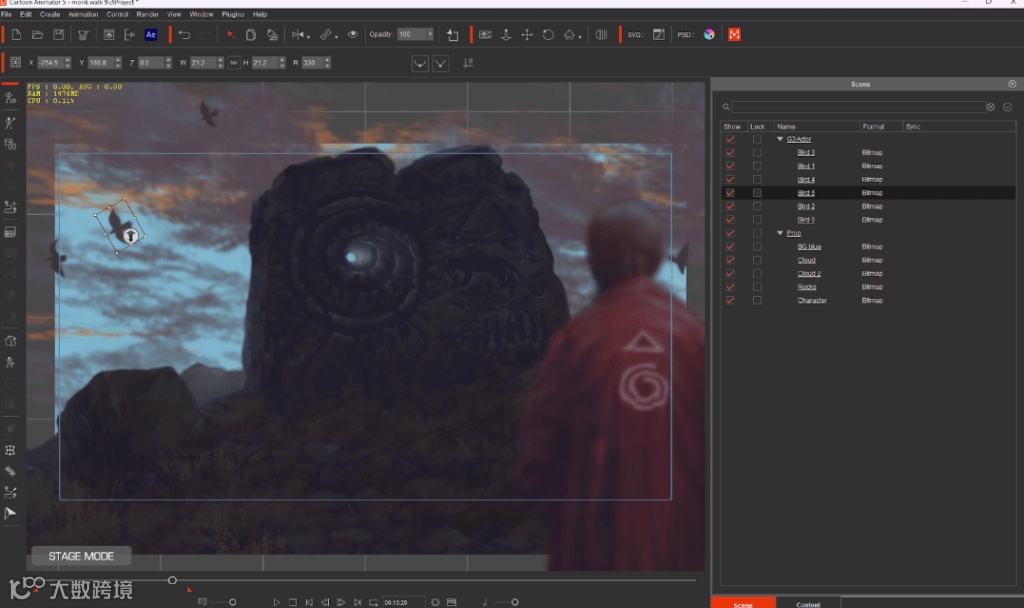Click the preview render icon

[109, 35]
